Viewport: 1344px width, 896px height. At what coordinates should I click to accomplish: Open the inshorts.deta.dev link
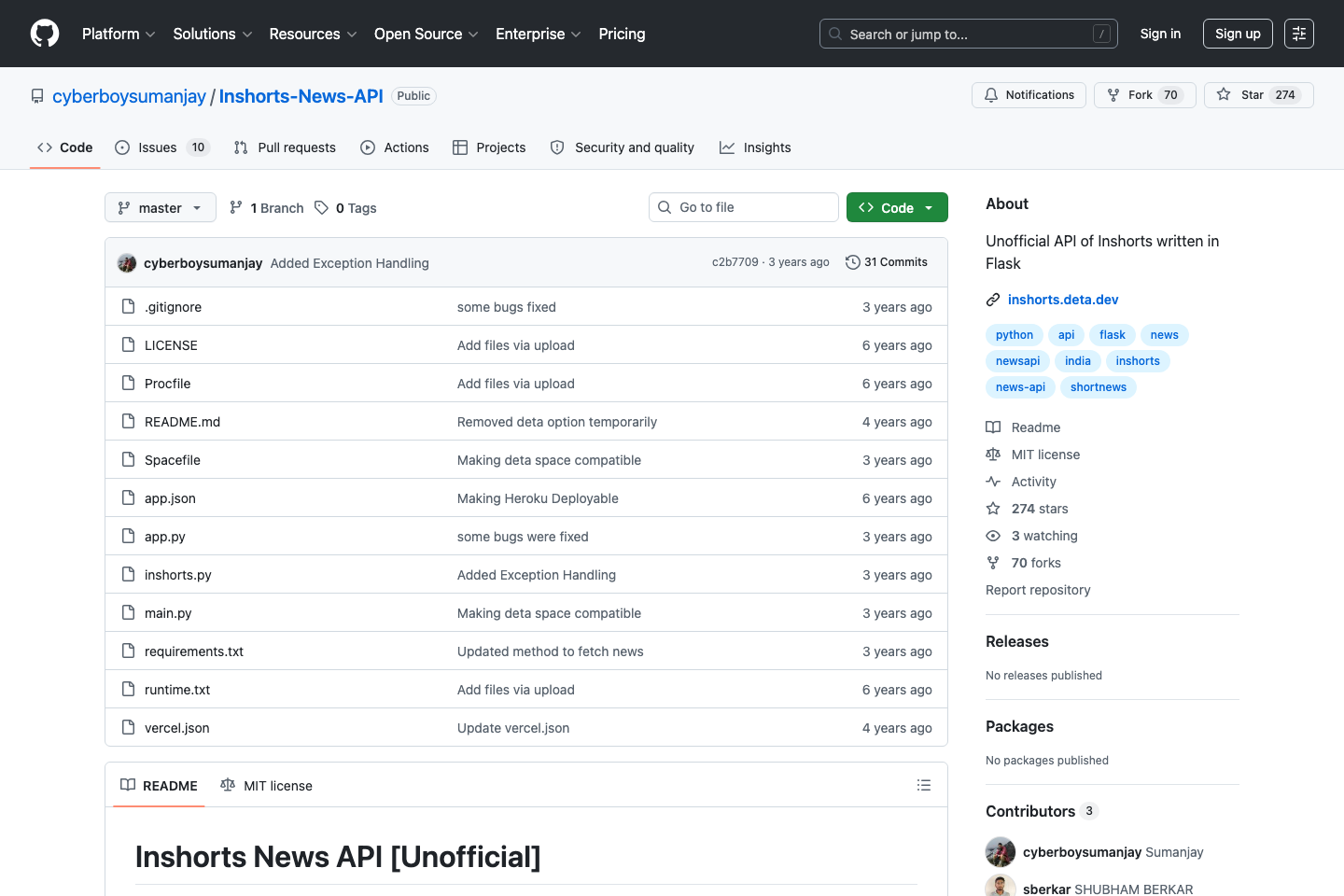pyautogui.click(x=1063, y=300)
